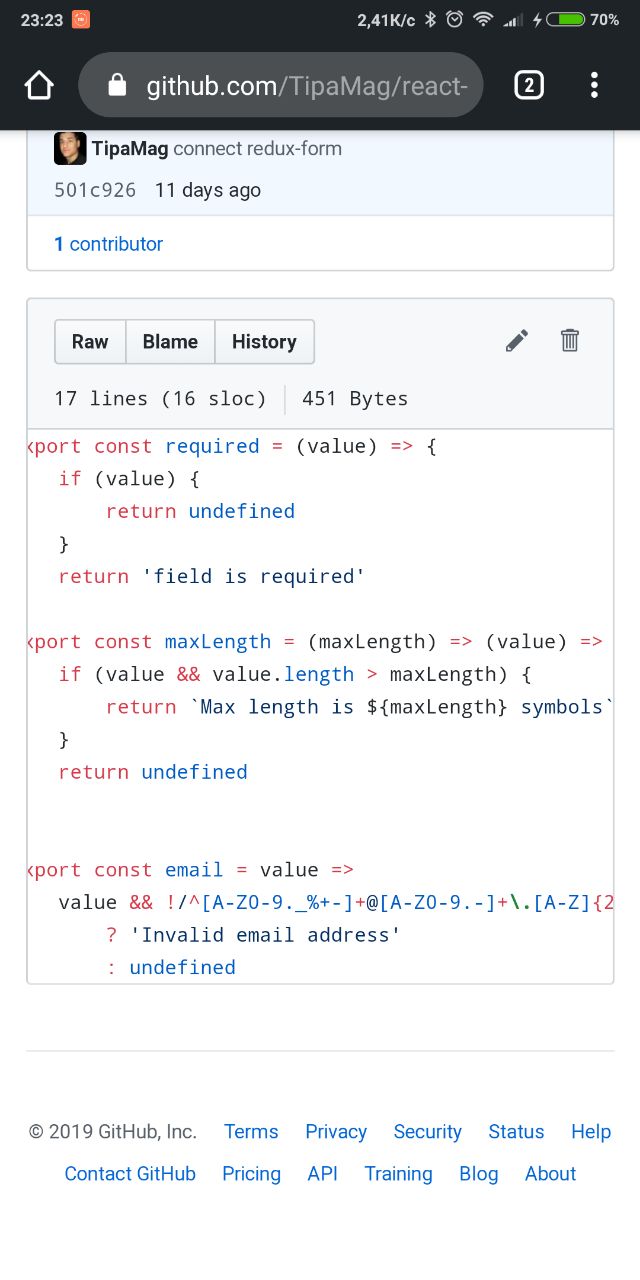Open Contact GitHub link
Screen dimensions: 640x1280
click(130, 1174)
